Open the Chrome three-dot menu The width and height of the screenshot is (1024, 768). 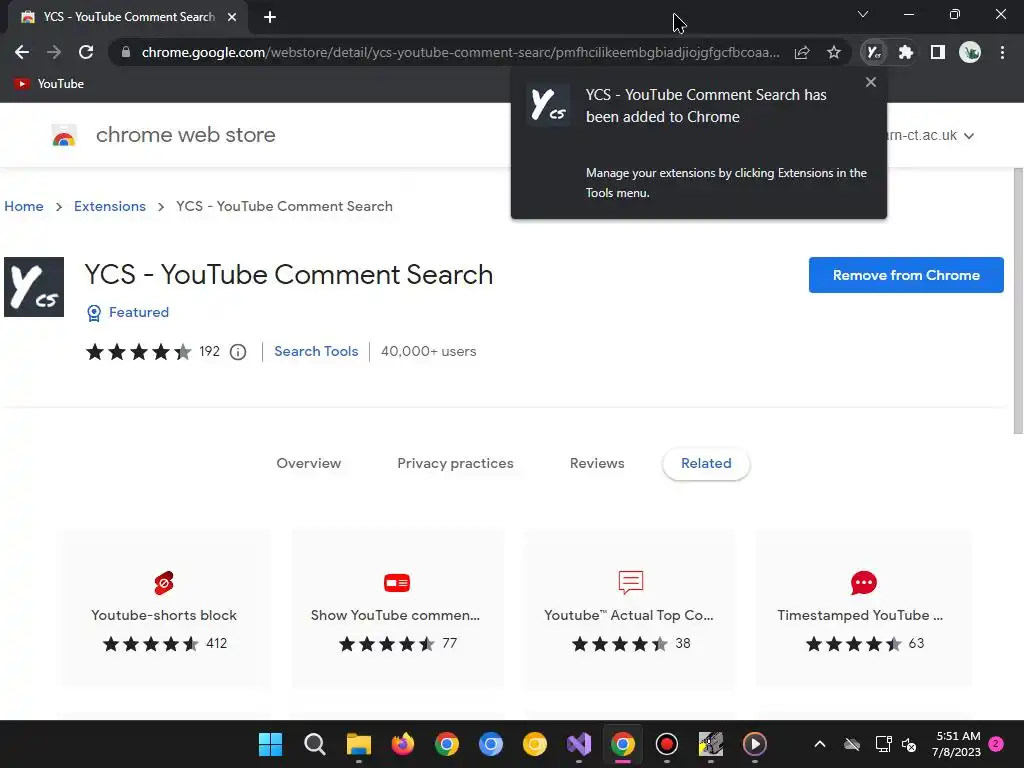pos(1002,52)
